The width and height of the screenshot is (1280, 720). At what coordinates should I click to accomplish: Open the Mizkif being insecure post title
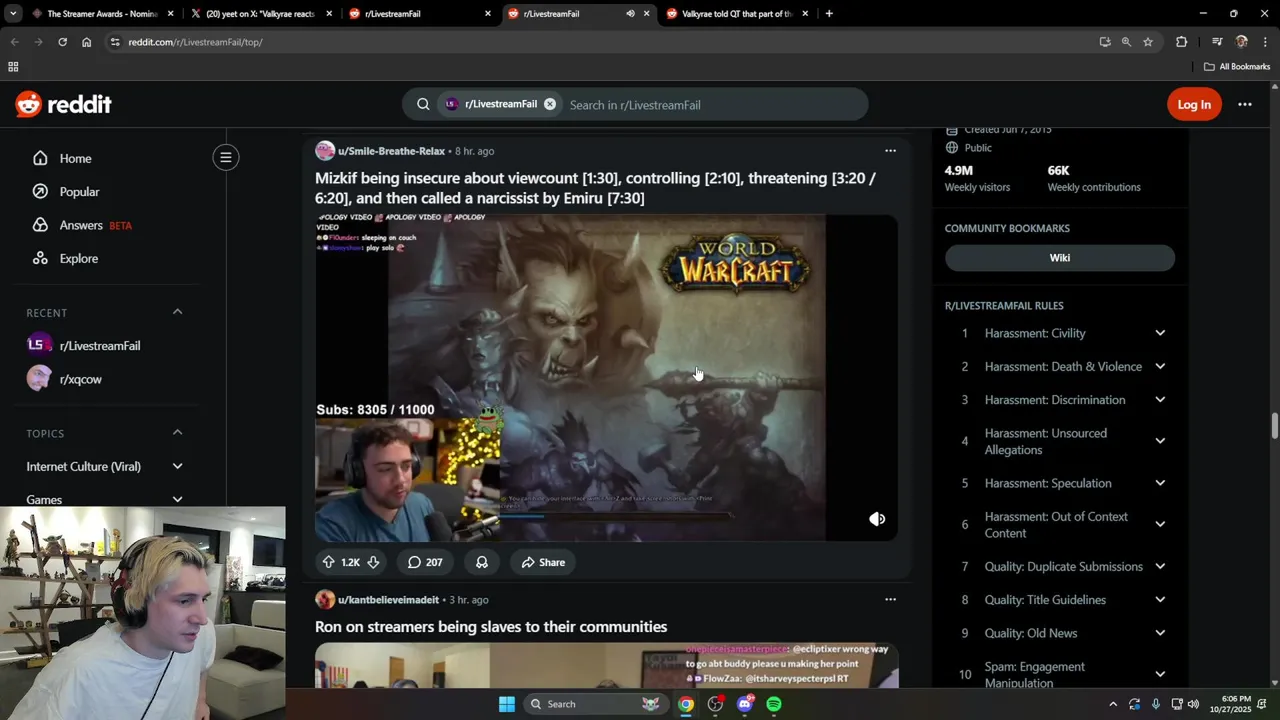[597, 188]
